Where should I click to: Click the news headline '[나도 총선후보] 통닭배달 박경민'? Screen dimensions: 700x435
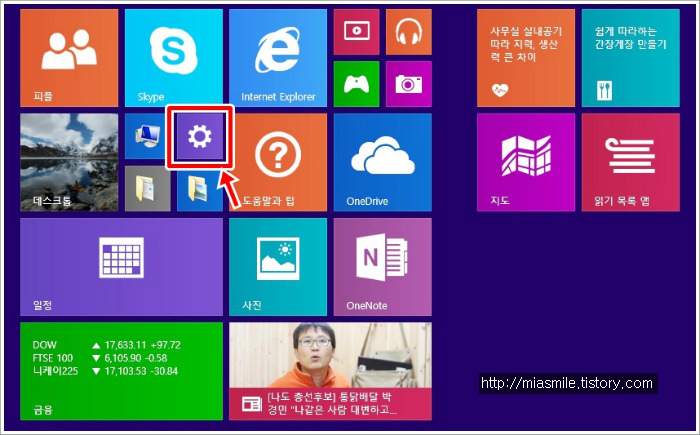(332, 403)
